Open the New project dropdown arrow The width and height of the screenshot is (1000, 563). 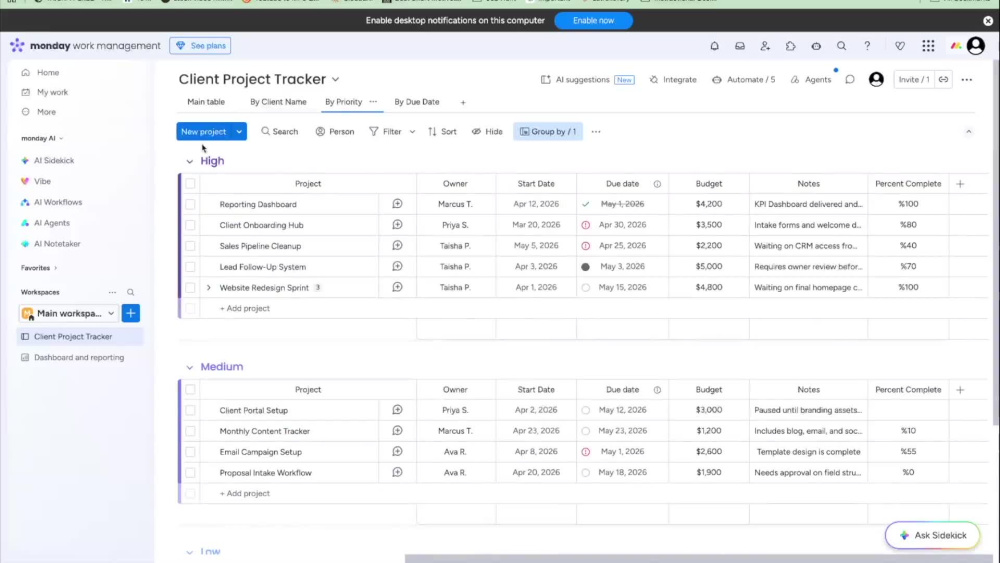point(239,132)
